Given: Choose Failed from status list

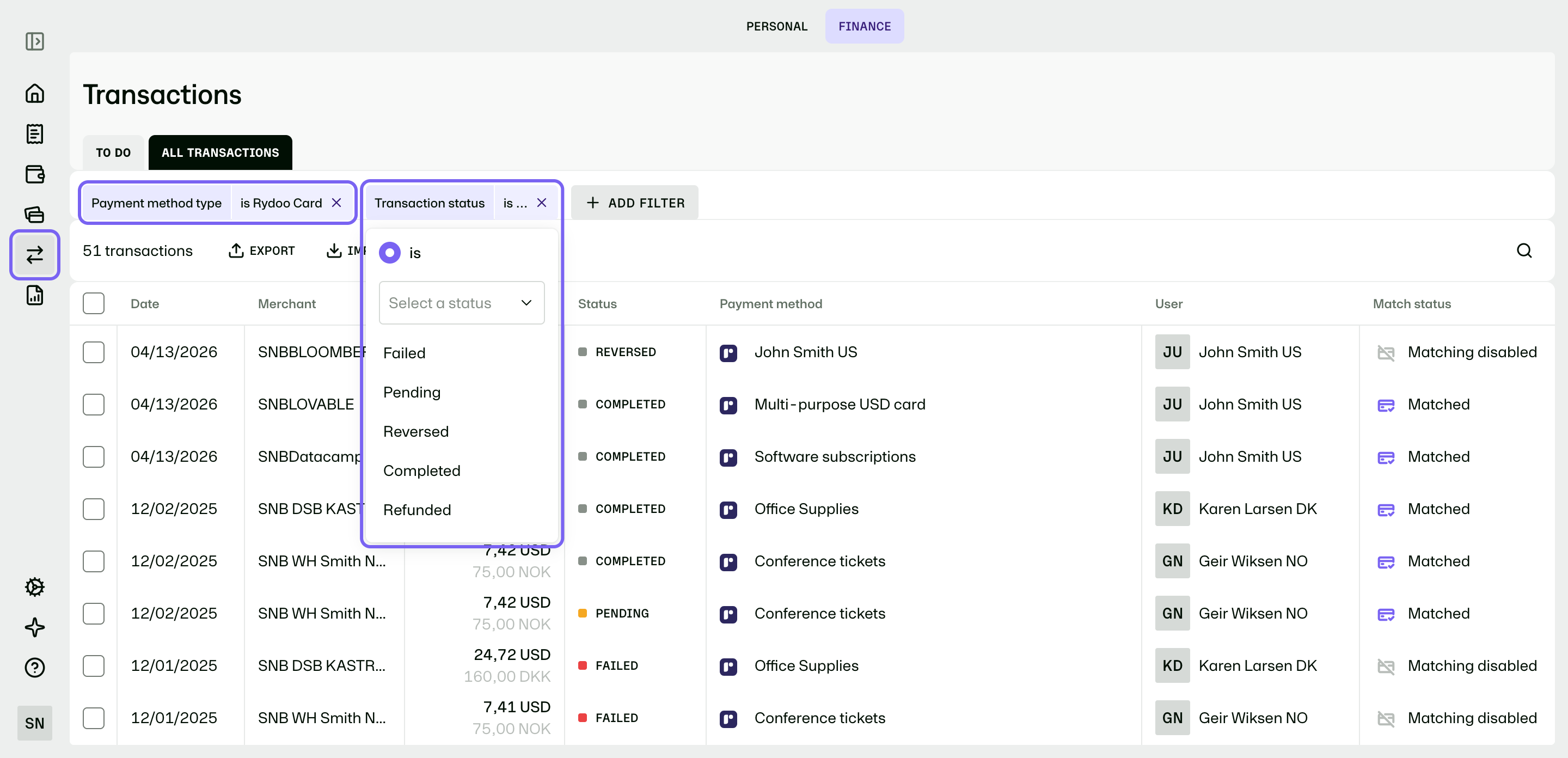Looking at the screenshot, I should pos(404,353).
